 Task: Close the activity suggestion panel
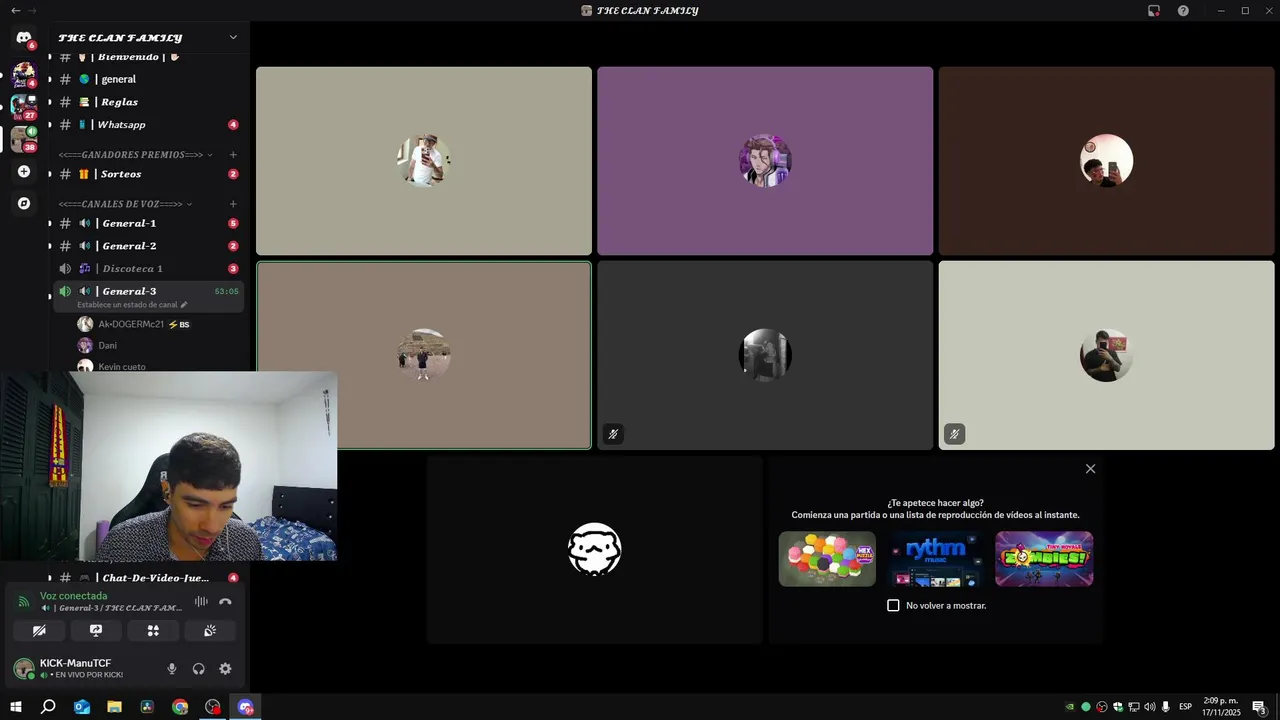tap(1090, 469)
